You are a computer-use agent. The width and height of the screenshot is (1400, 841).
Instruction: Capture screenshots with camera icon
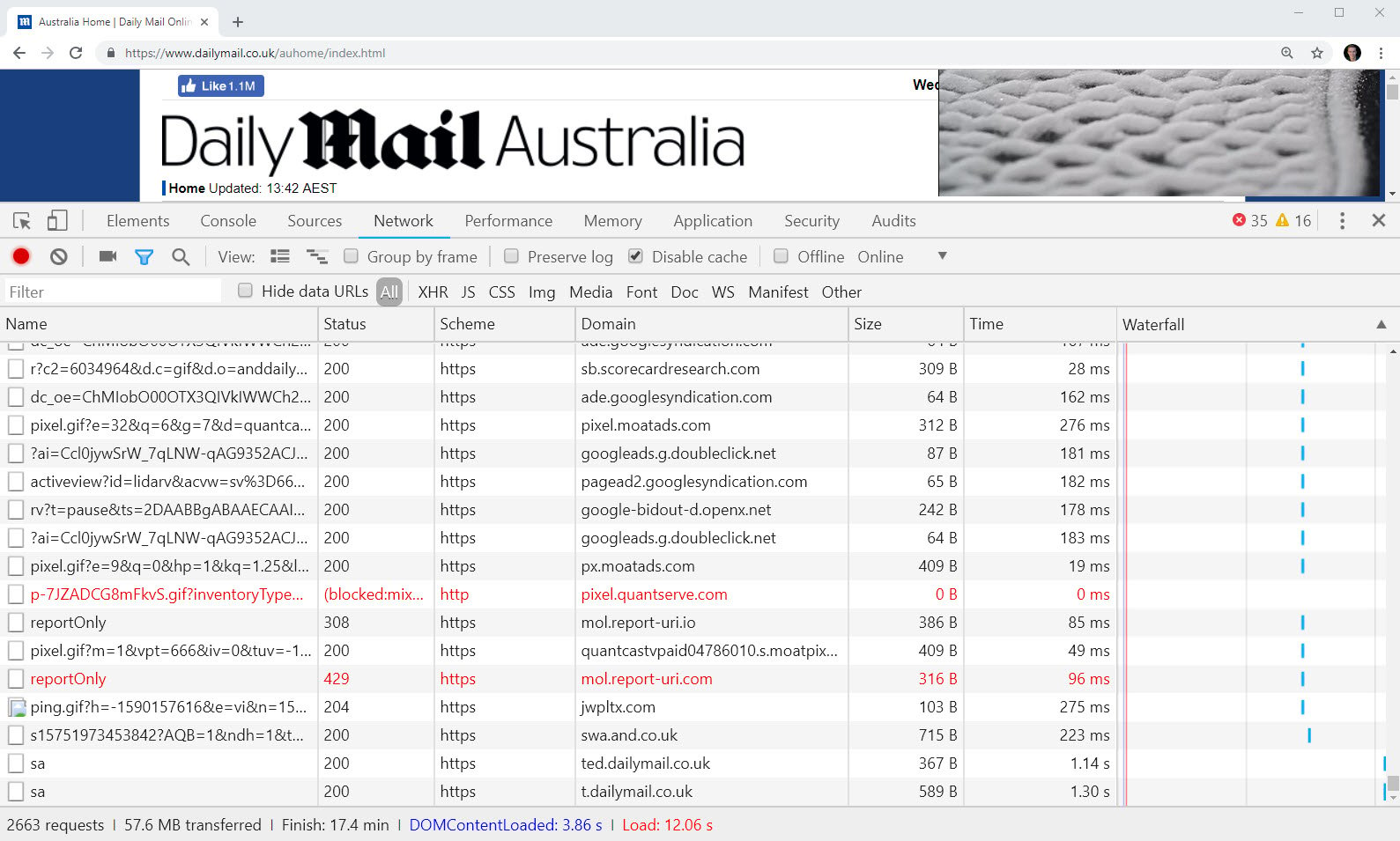pyautogui.click(x=107, y=256)
